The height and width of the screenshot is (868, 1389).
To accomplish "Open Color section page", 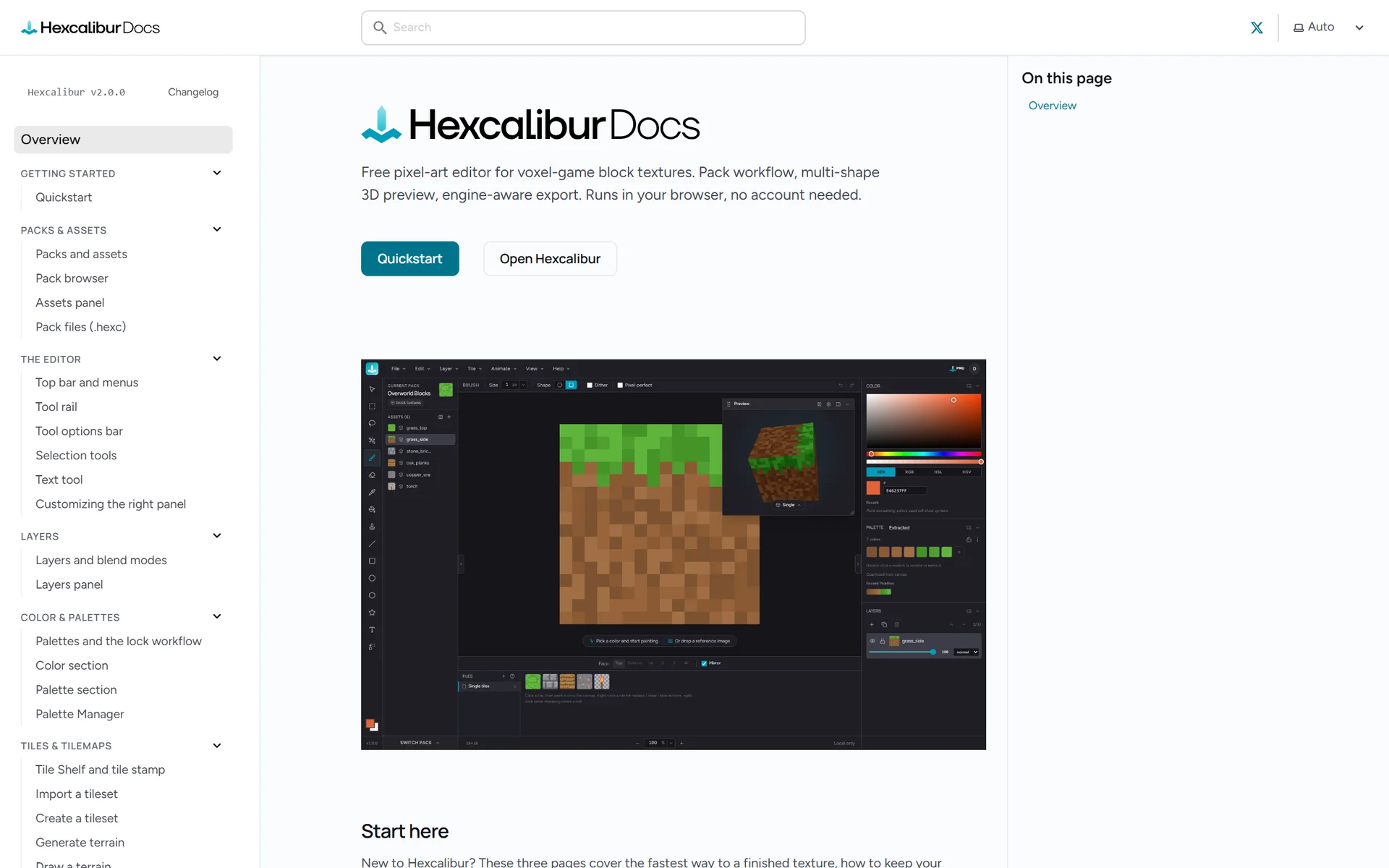I will point(72,665).
